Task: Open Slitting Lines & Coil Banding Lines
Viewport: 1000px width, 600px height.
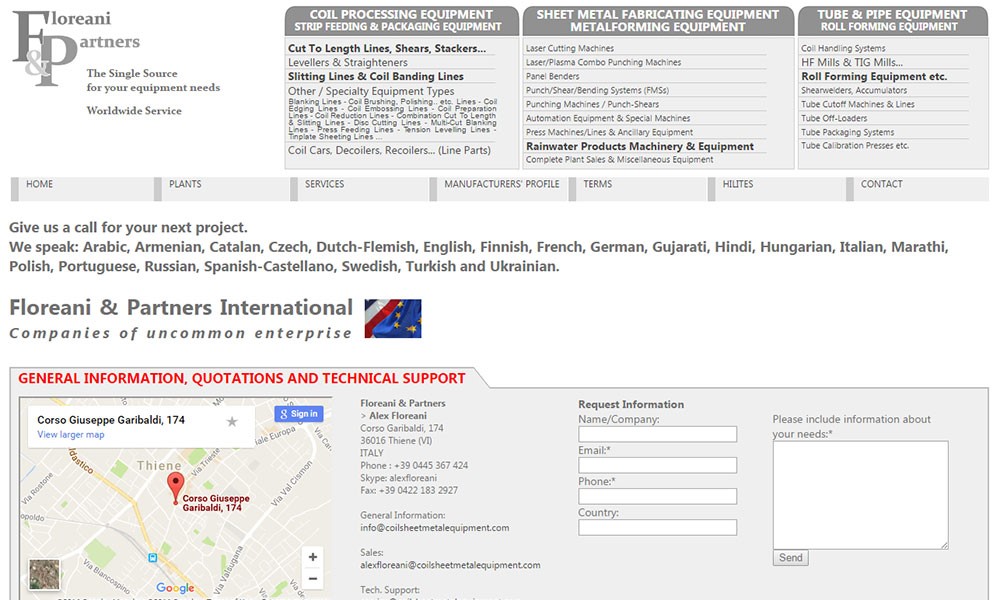Action: 376,77
